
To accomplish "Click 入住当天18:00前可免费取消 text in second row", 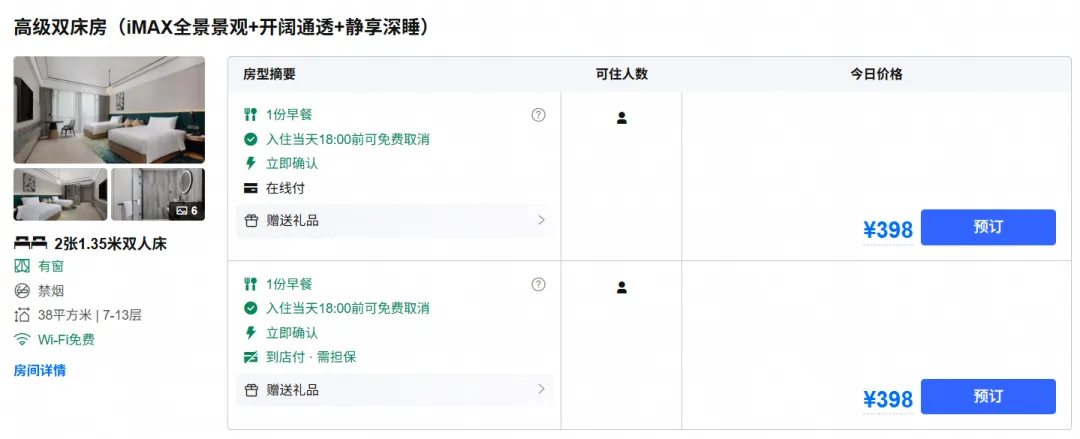I will [348, 309].
